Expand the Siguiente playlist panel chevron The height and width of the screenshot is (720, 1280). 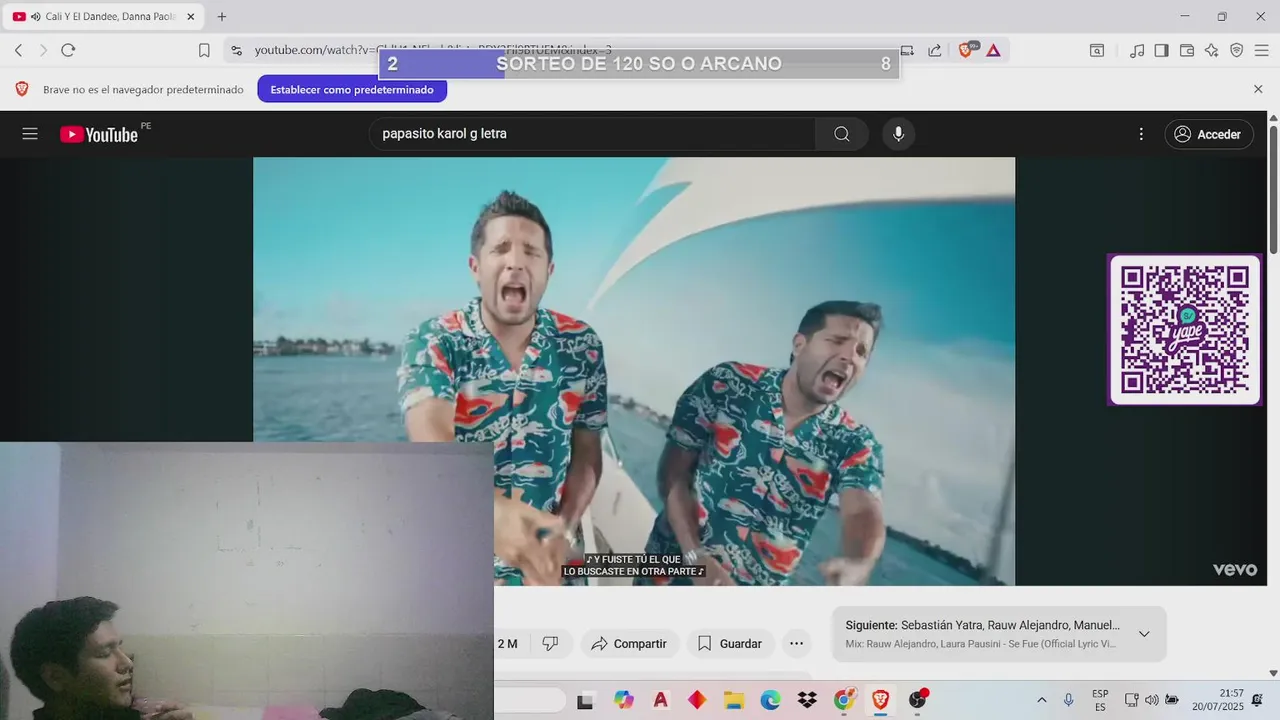coord(1144,634)
